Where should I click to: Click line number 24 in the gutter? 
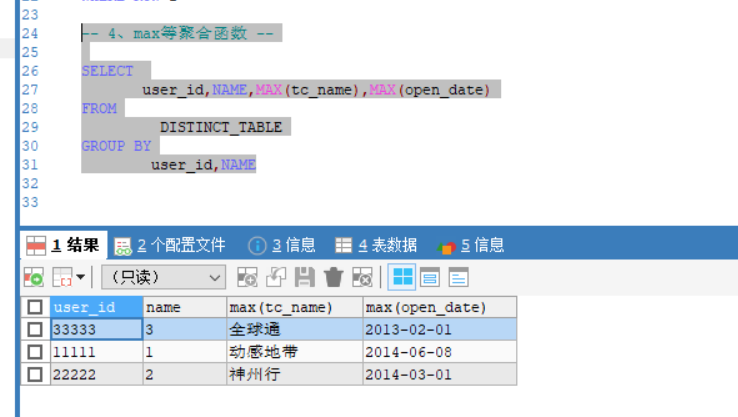pyautogui.click(x=30, y=33)
